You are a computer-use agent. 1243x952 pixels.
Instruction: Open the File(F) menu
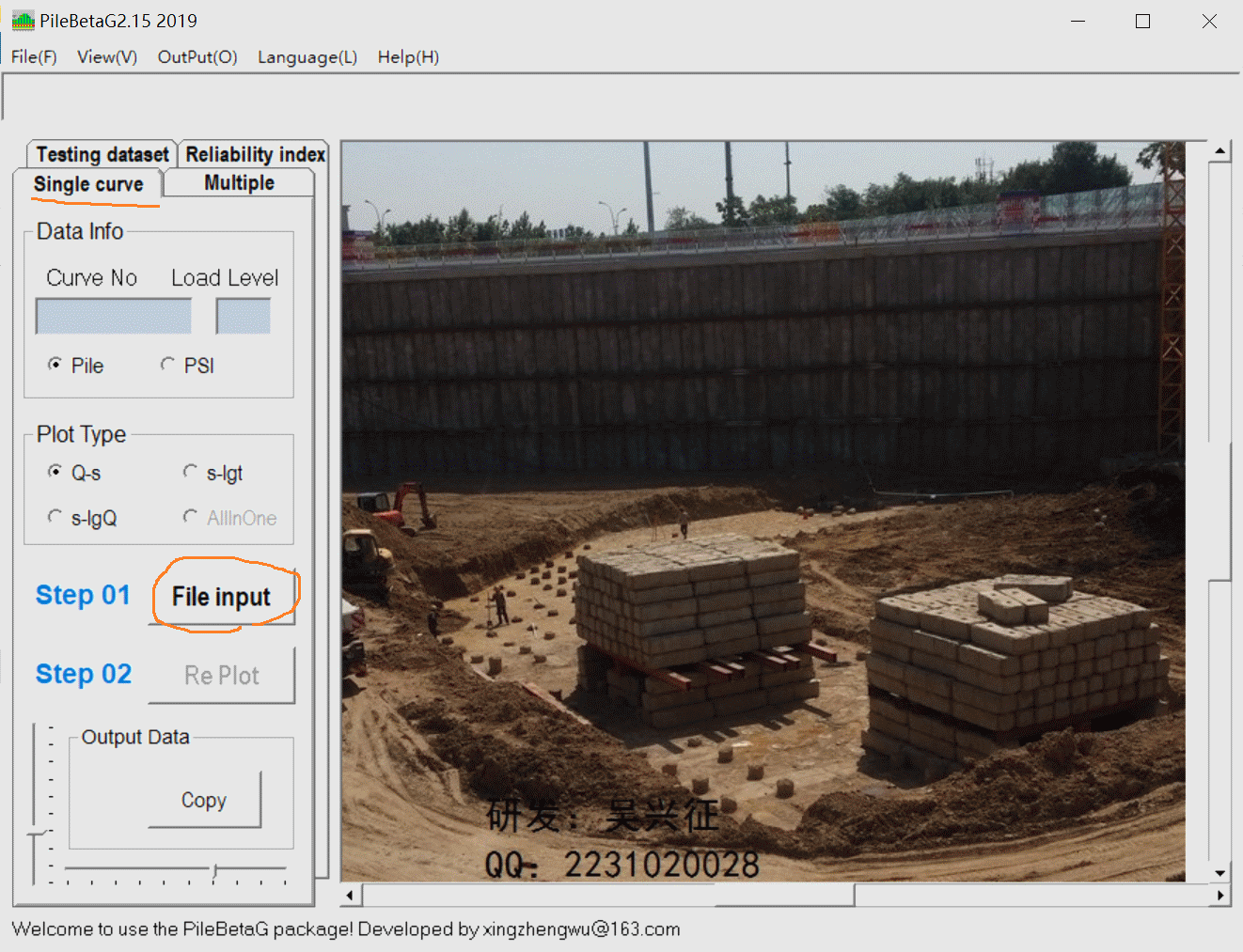click(x=34, y=57)
